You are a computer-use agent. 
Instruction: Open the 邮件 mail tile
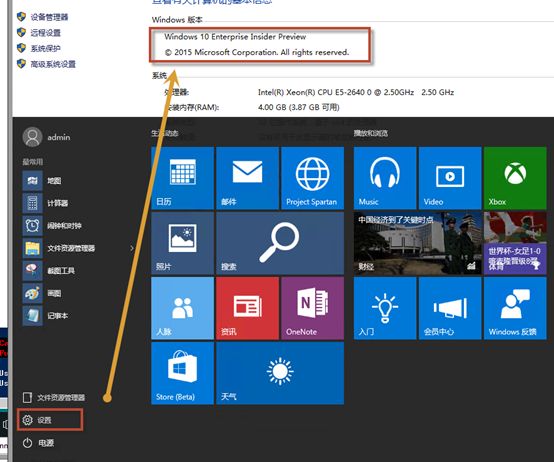[247, 178]
